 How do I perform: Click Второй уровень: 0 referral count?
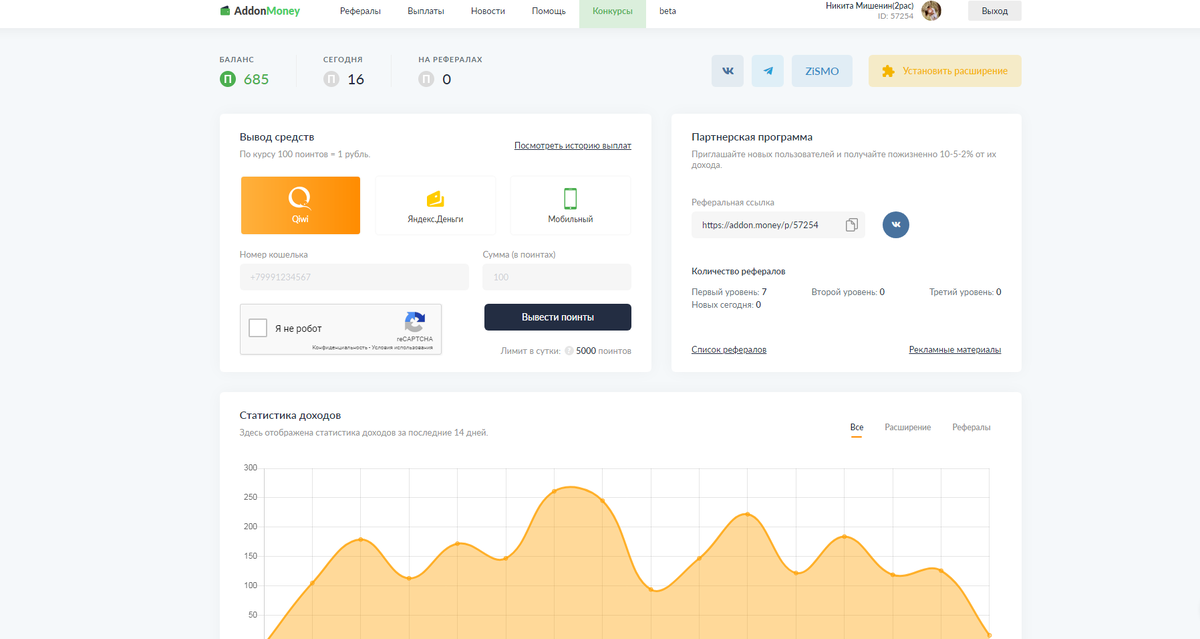tap(848, 292)
